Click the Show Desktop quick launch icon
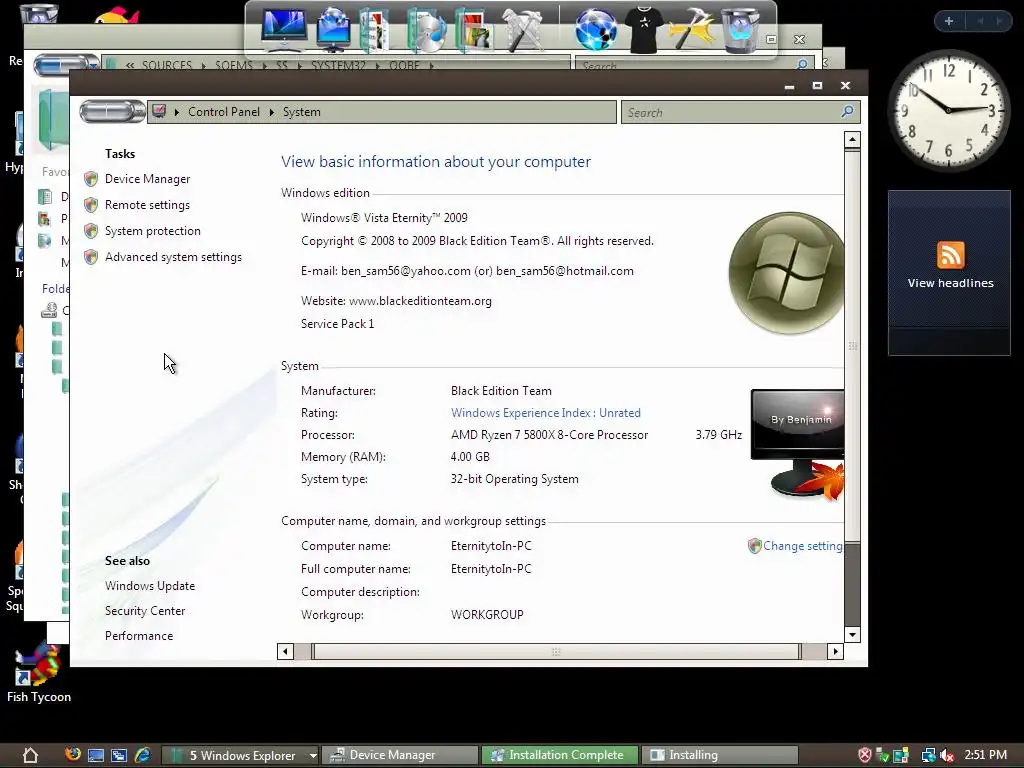 [x=95, y=756]
